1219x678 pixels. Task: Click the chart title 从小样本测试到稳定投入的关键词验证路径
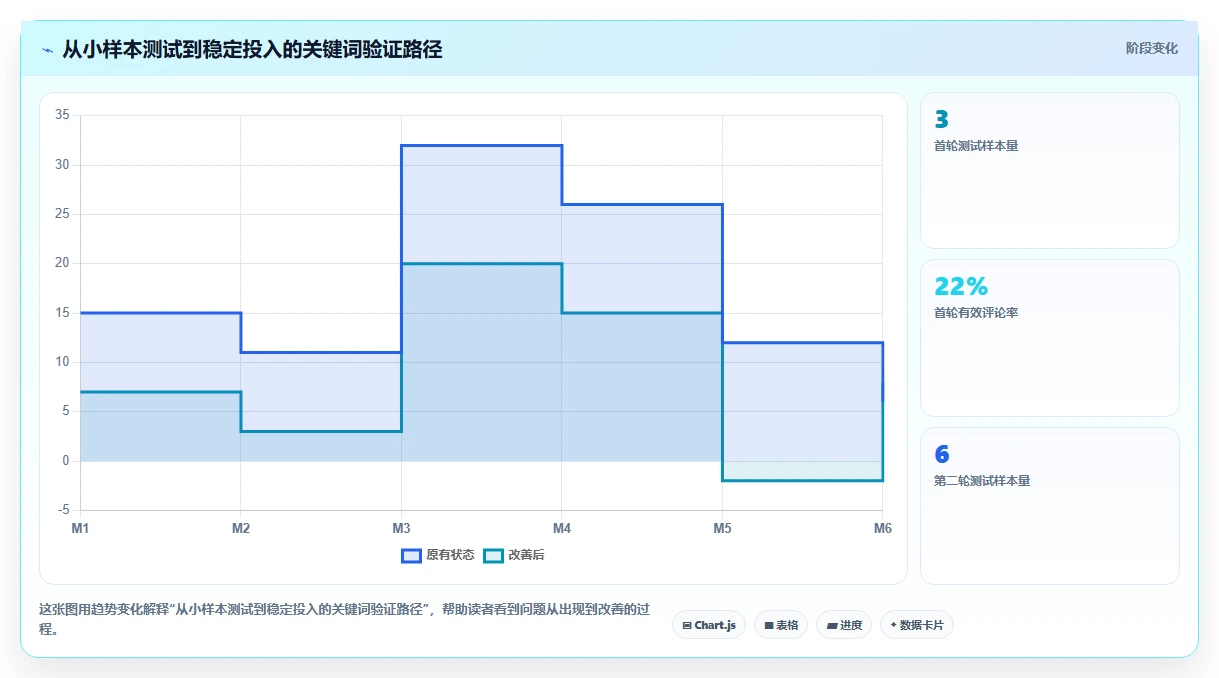pyautogui.click(x=252, y=49)
